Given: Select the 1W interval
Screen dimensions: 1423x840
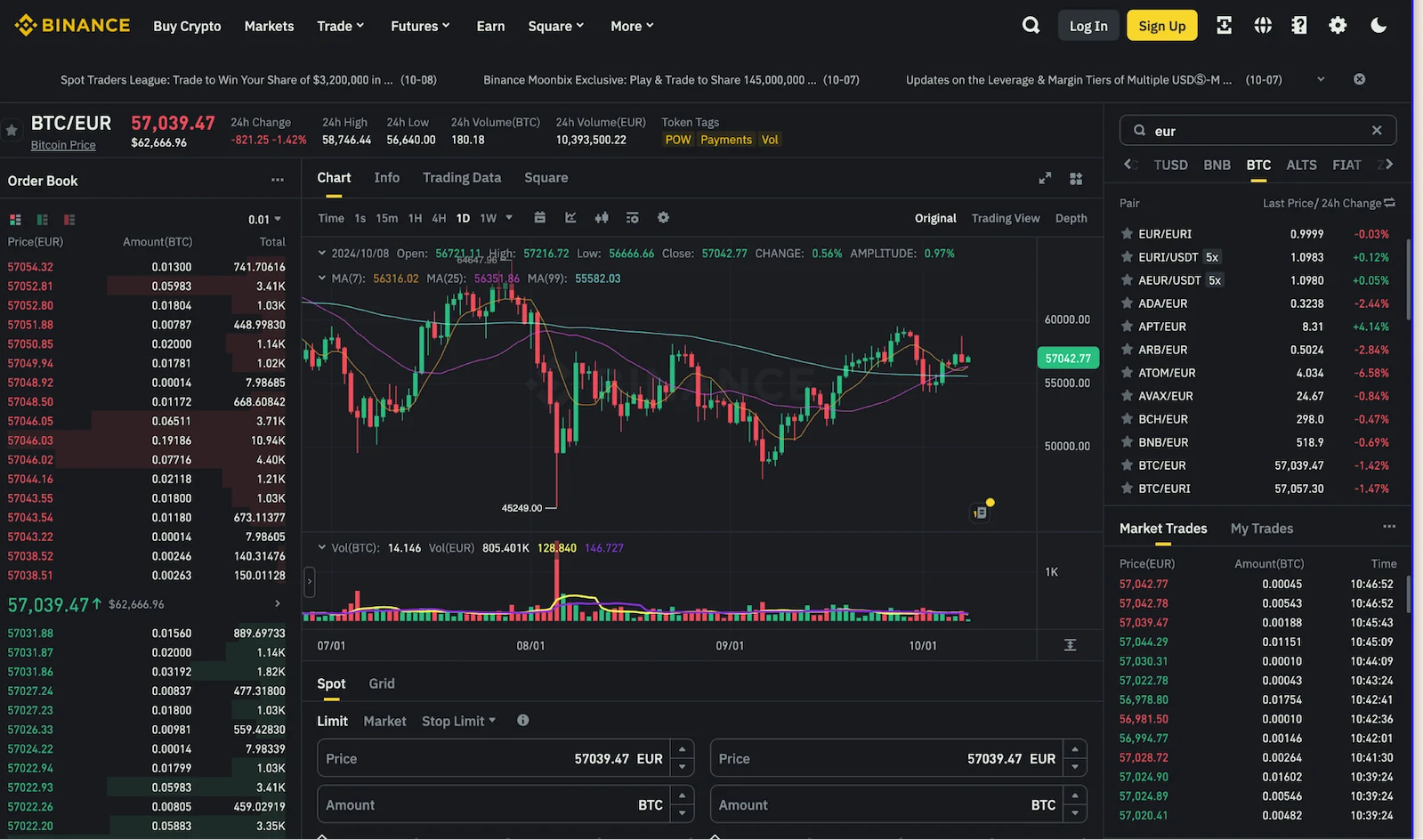Looking at the screenshot, I should click(489, 218).
